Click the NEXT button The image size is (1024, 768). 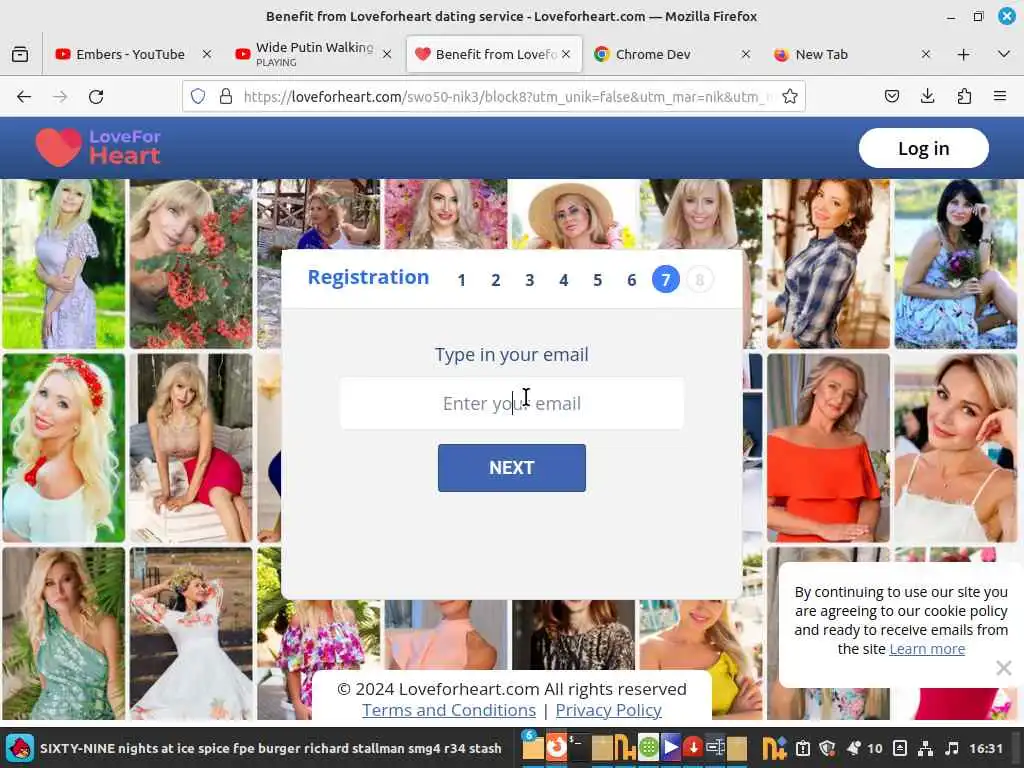click(512, 468)
